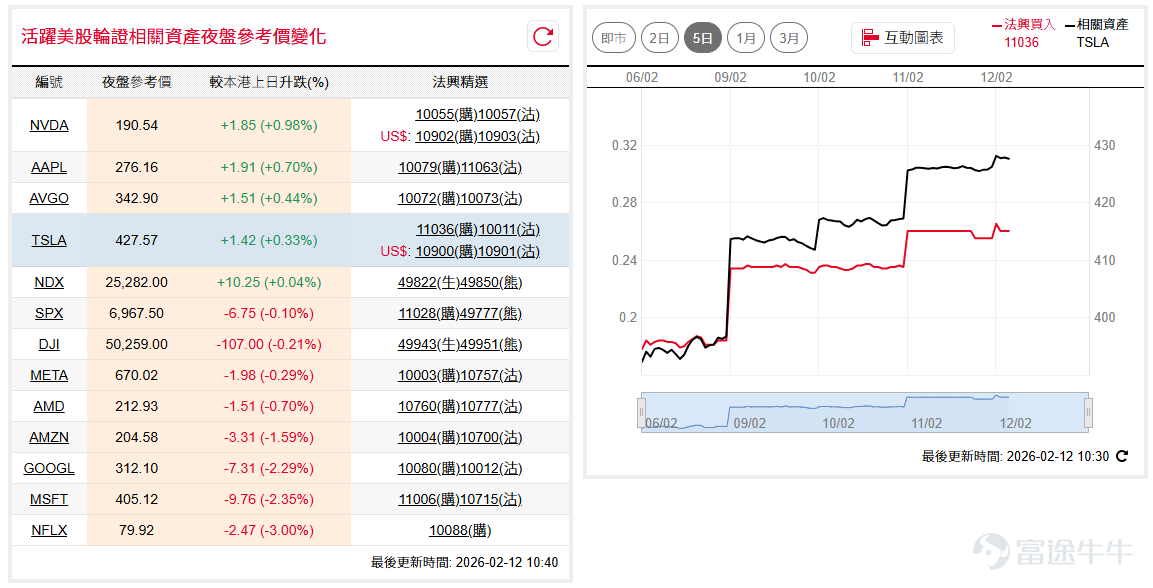Open NVDA call warrant 10055(購)
1153x588 pixels.
(x=446, y=115)
